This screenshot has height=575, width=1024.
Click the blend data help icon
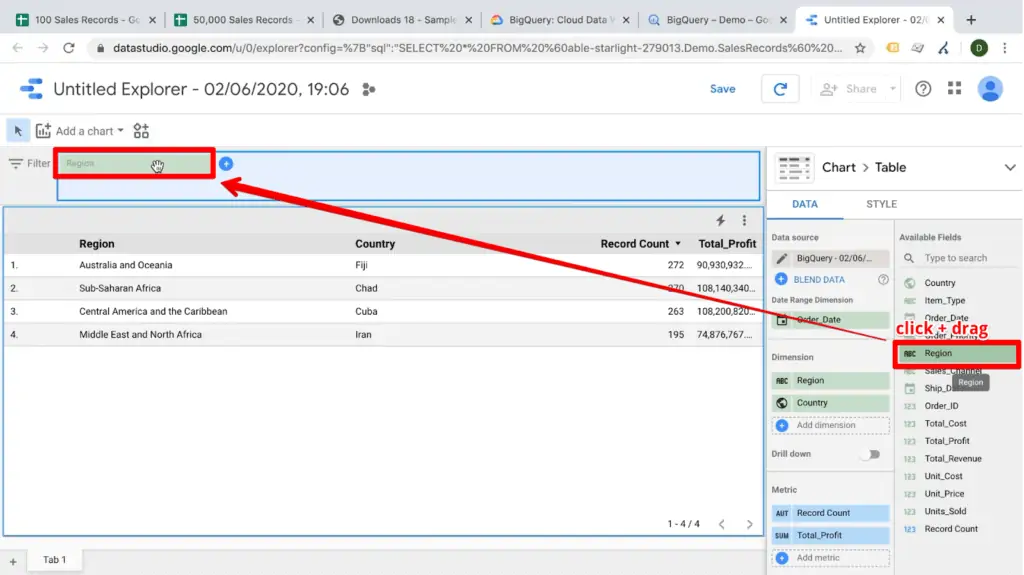[883, 280]
